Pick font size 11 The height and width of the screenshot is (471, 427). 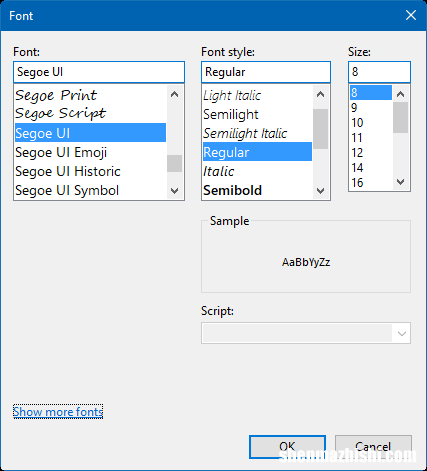pyautogui.click(x=371, y=137)
